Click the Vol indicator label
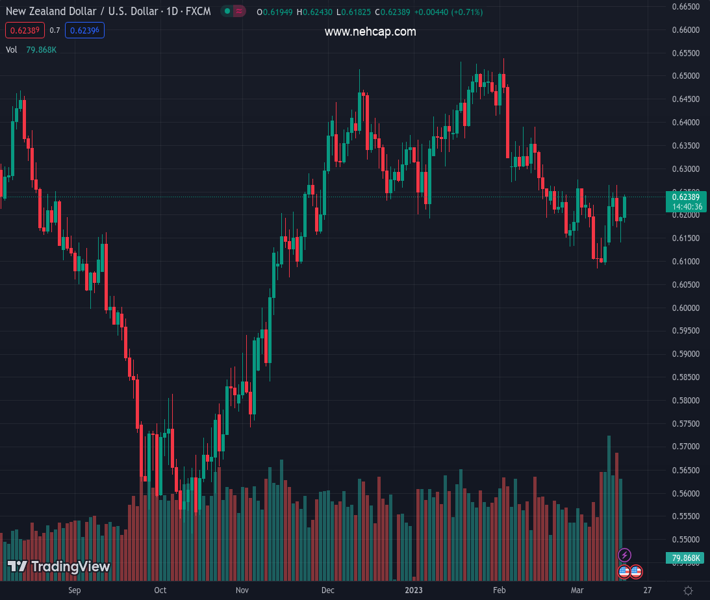 click(x=11, y=49)
